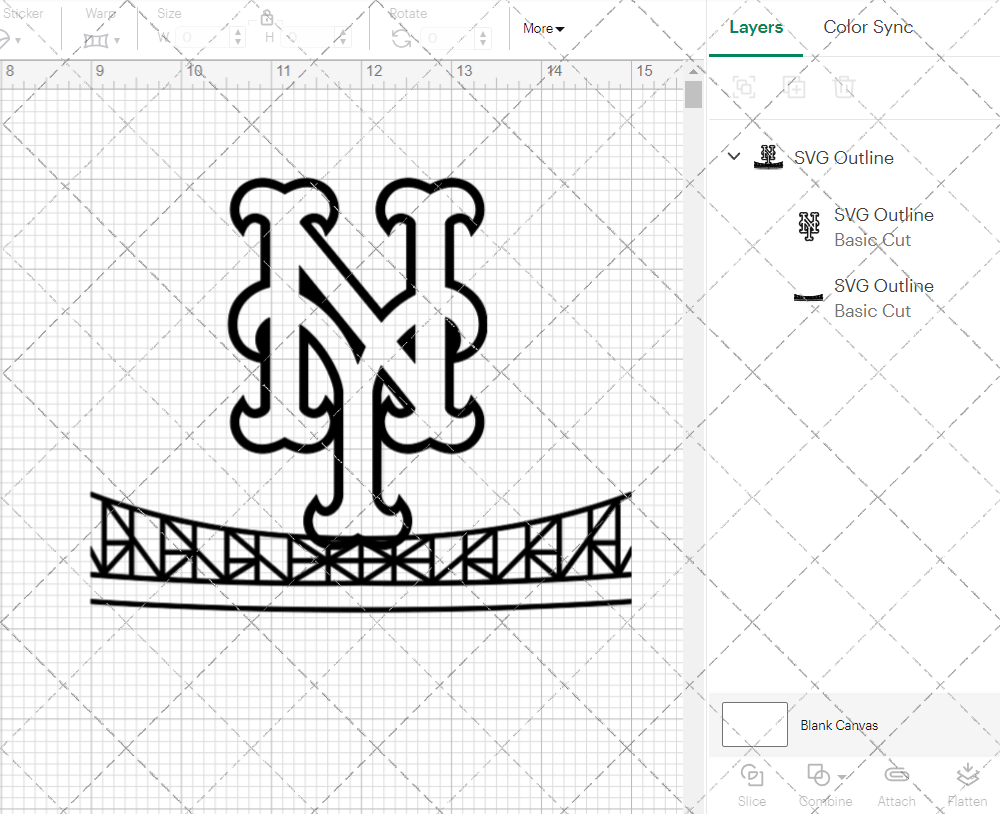Toggle the size aspect ratio lock

pyautogui.click(x=267, y=18)
